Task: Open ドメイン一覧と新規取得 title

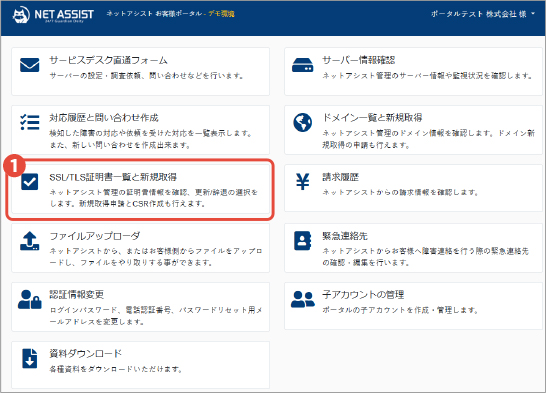Action: pos(372,117)
